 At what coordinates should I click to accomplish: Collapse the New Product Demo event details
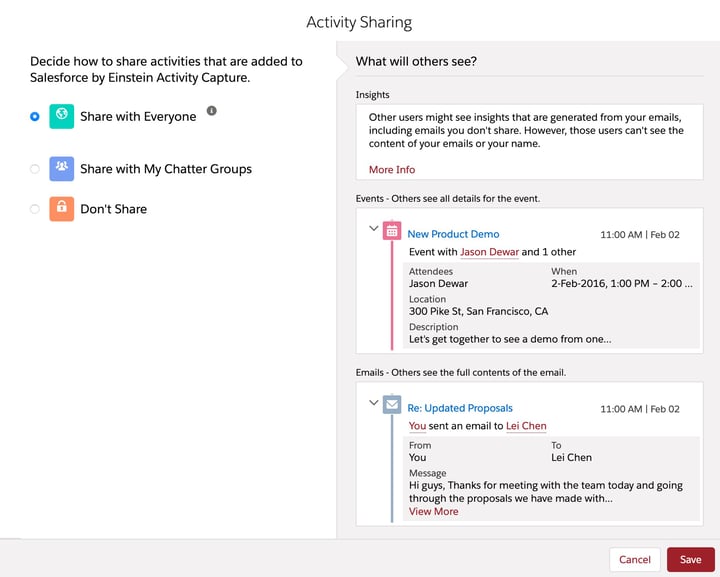click(374, 228)
